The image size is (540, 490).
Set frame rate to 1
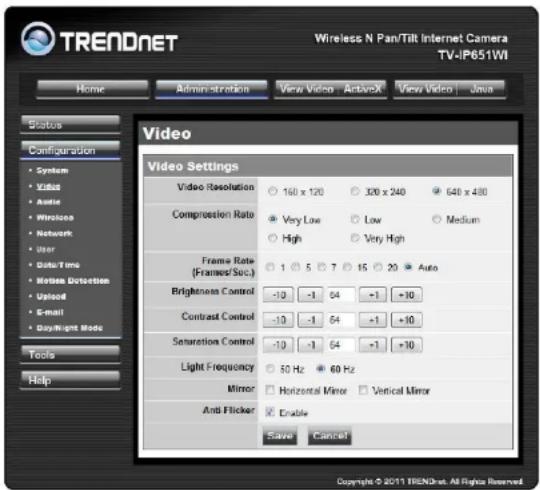click(x=270, y=267)
